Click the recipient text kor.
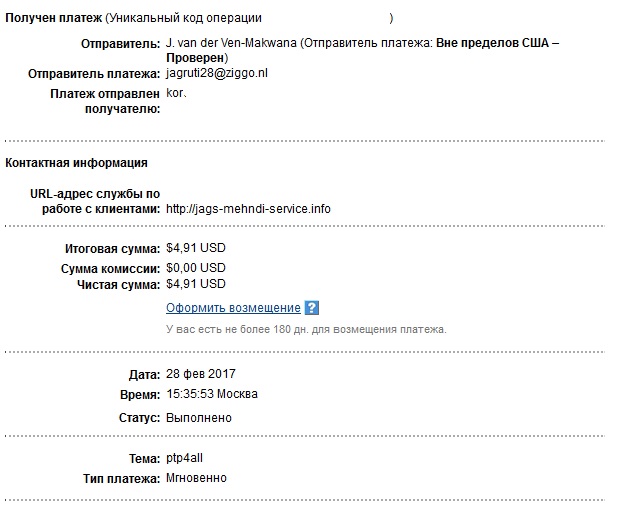The width and height of the screenshot is (617, 516). (x=175, y=93)
